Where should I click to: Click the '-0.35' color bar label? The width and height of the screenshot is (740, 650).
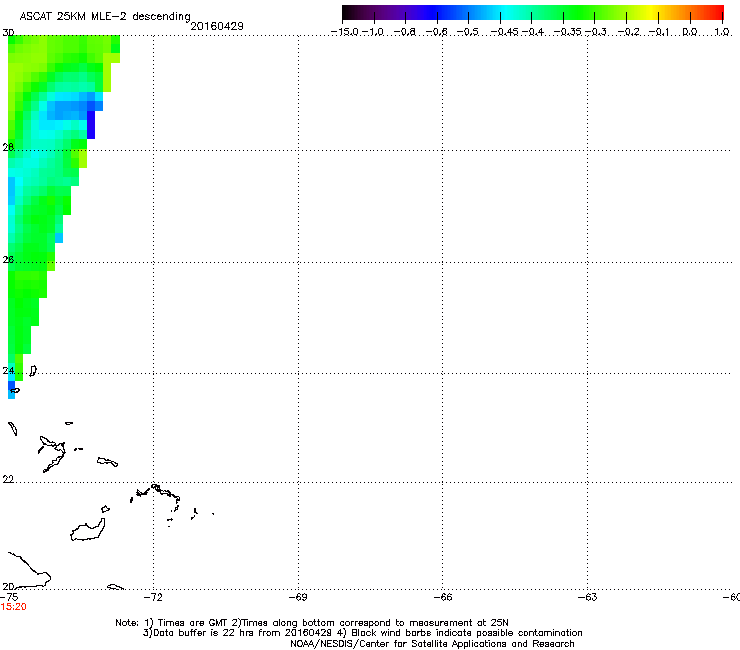click(568, 32)
